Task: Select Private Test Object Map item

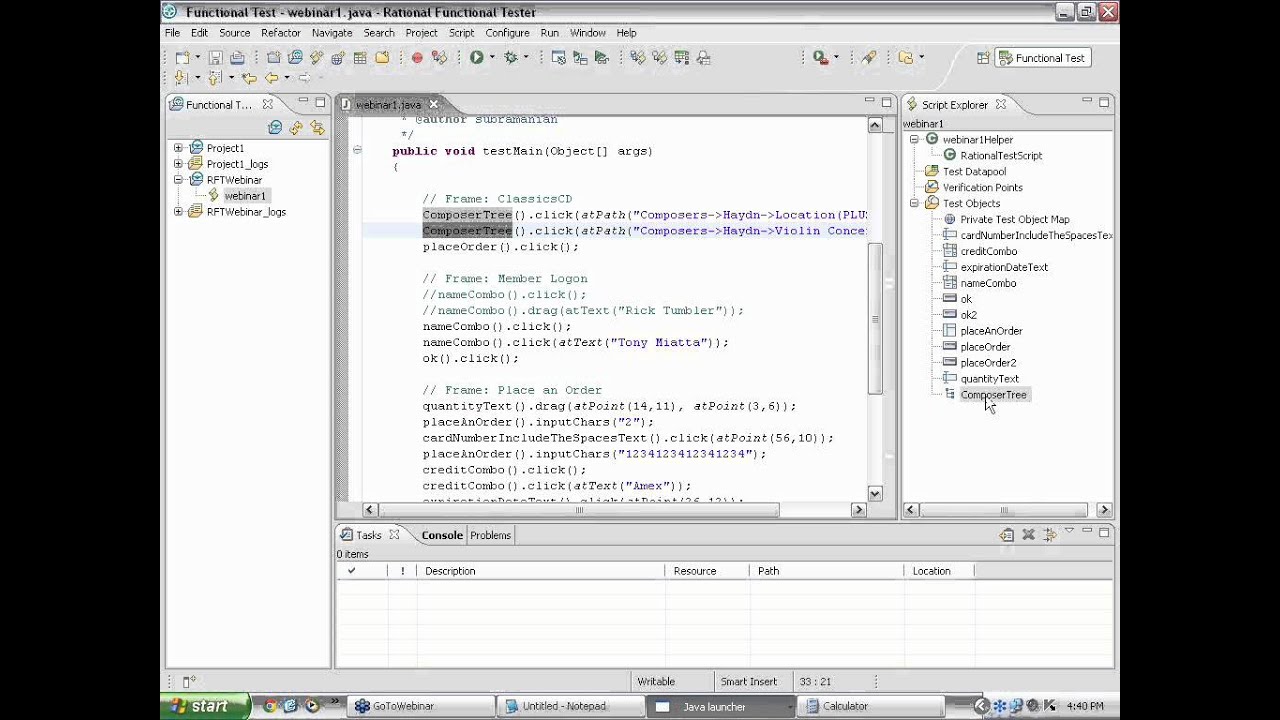Action: coord(1014,219)
